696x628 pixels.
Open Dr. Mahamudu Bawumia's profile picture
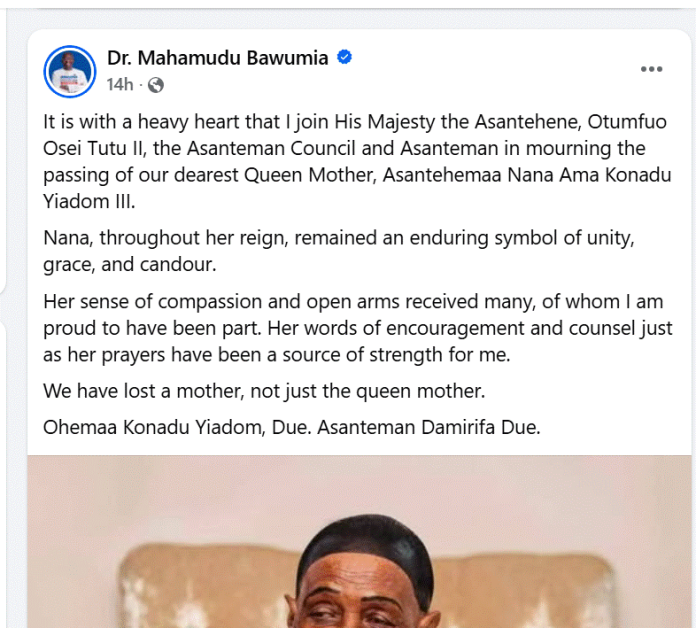(70, 71)
